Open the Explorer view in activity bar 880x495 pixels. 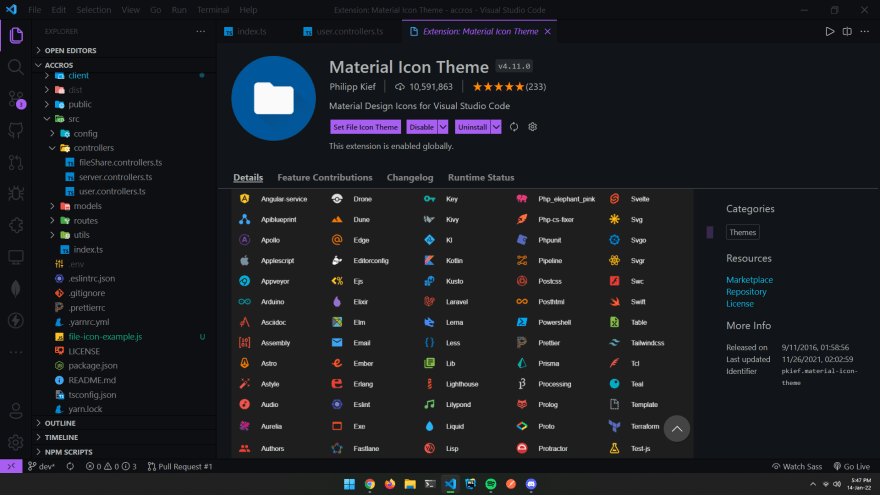16,35
